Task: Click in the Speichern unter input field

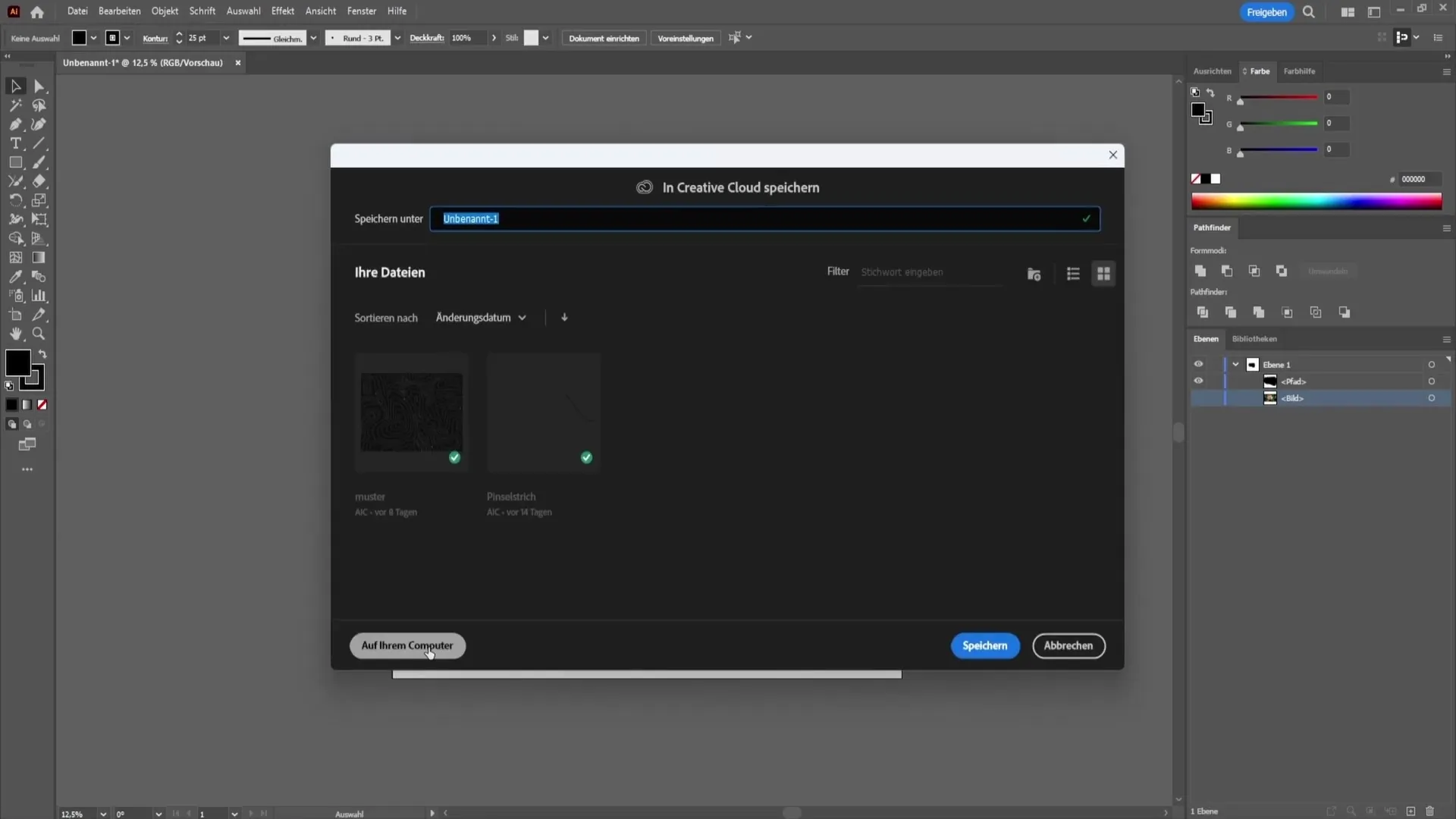Action: tap(766, 219)
